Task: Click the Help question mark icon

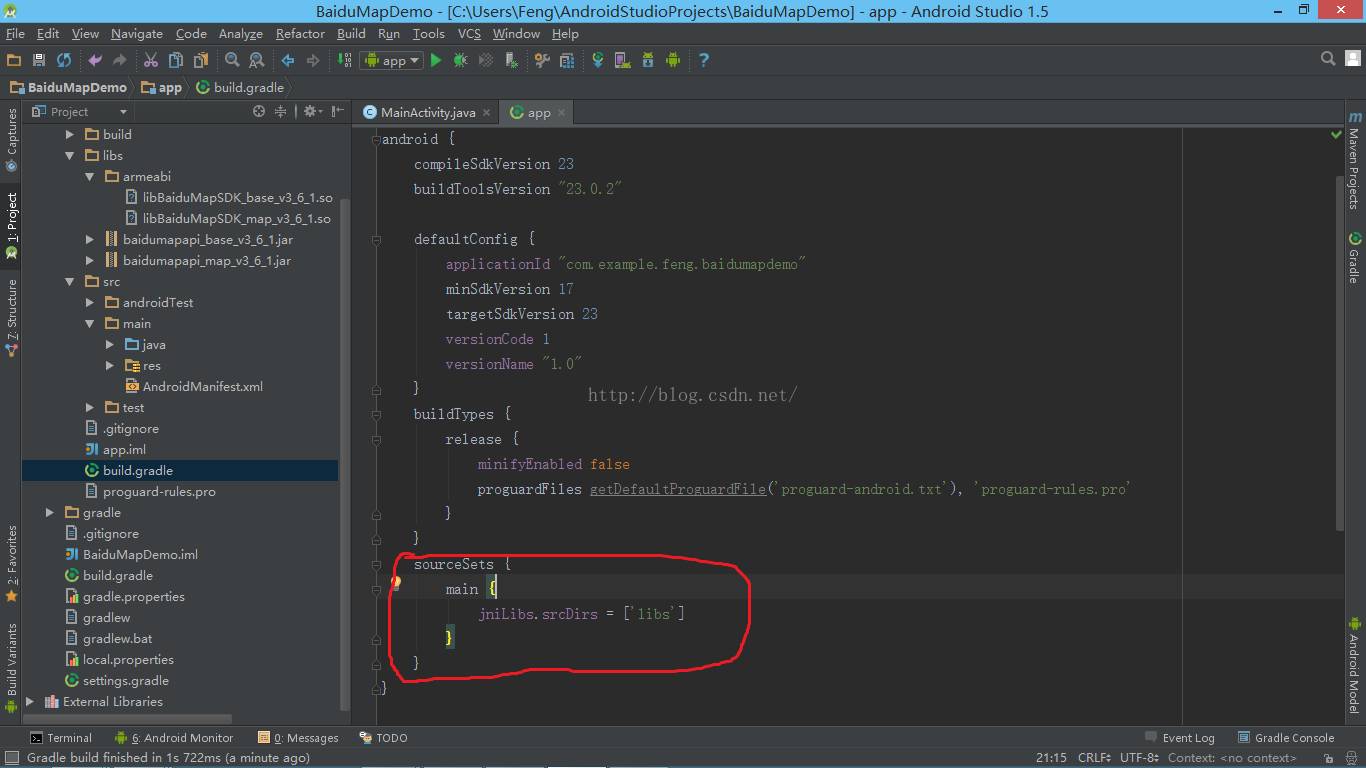Action: coord(704,60)
